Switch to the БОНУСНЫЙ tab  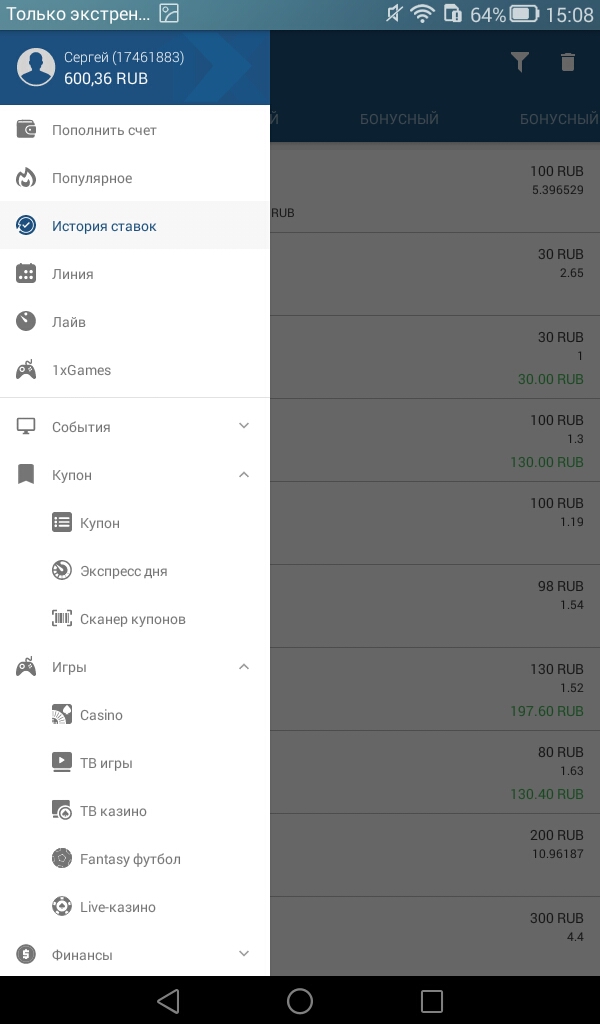(x=399, y=120)
